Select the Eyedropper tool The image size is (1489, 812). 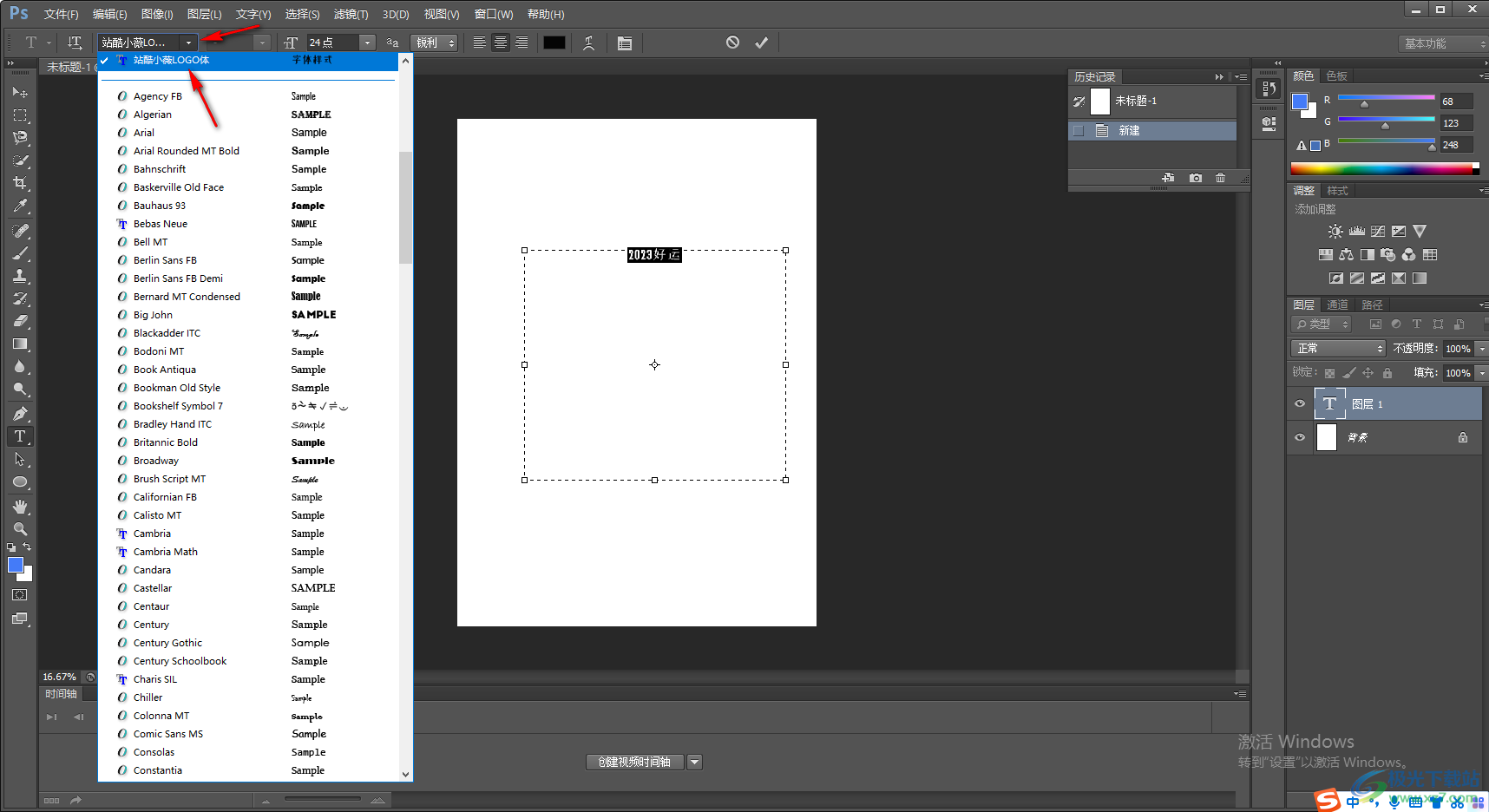pyautogui.click(x=20, y=206)
